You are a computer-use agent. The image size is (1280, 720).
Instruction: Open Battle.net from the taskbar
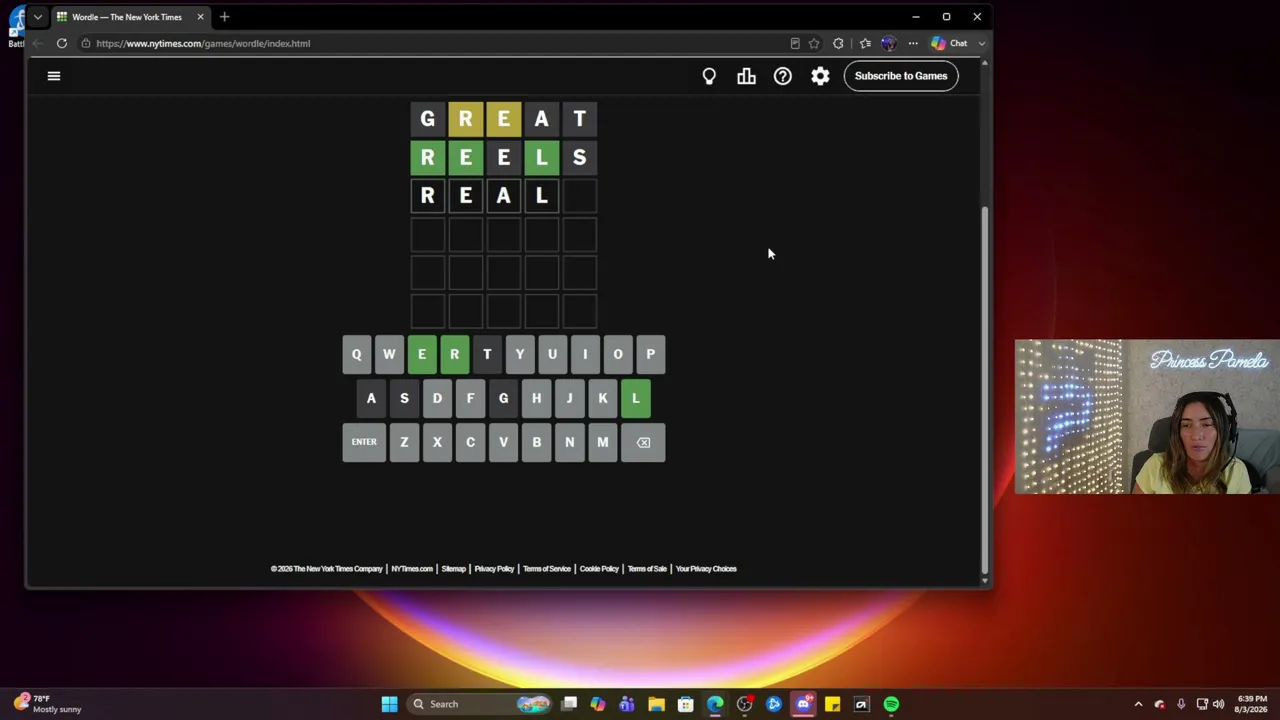[x=774, y=704]
